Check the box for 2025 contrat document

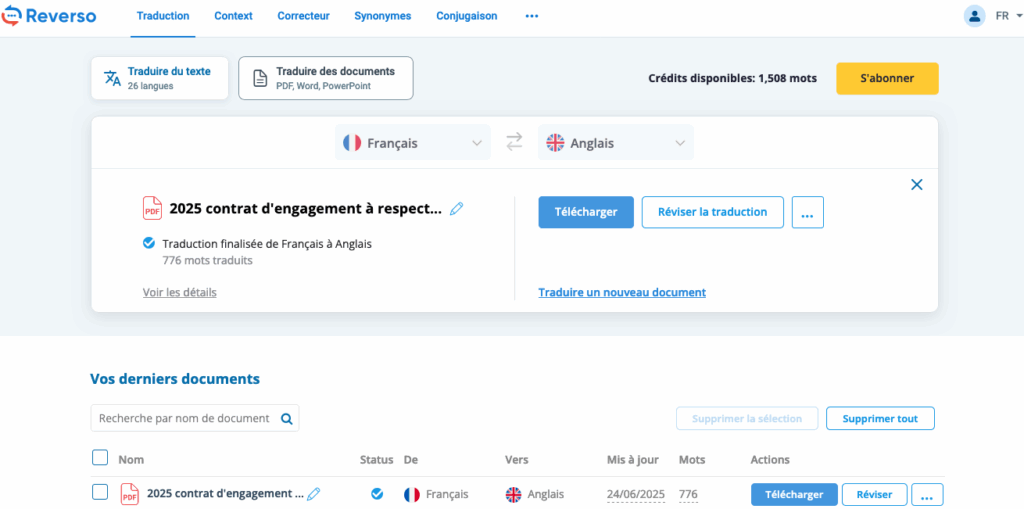tap(100, 492)
